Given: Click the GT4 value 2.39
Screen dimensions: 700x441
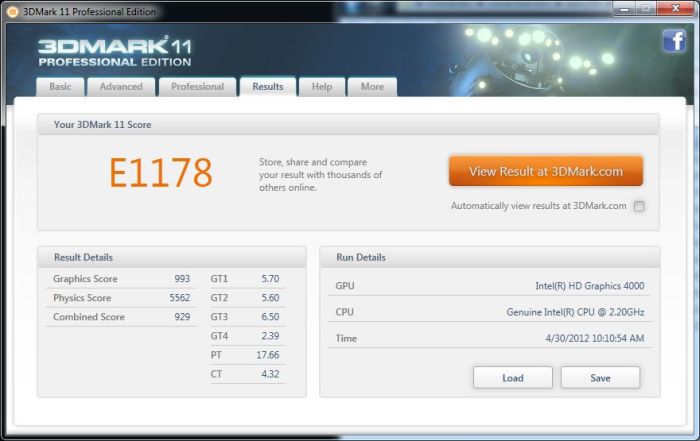Looking at the screenshot, I should tap(270, 336).
